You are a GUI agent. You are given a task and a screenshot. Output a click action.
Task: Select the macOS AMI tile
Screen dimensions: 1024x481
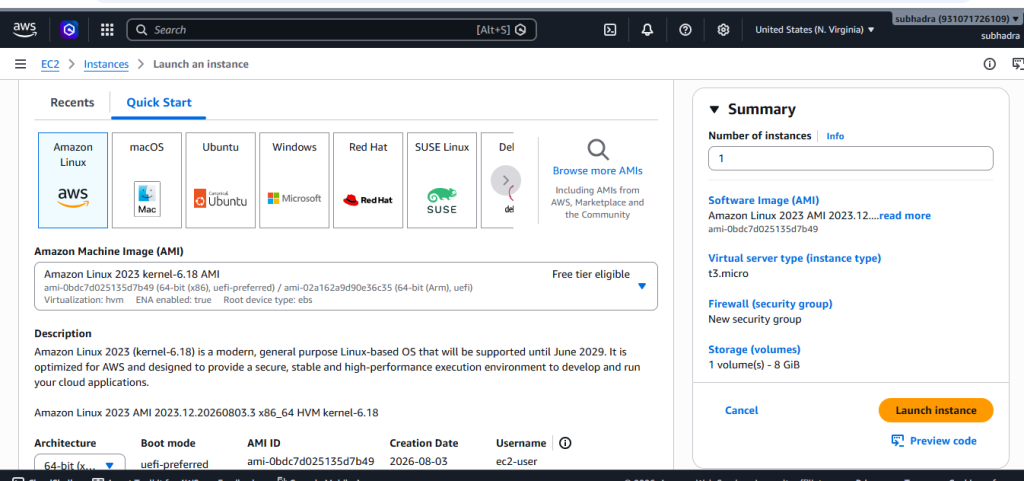coord(147,181)
